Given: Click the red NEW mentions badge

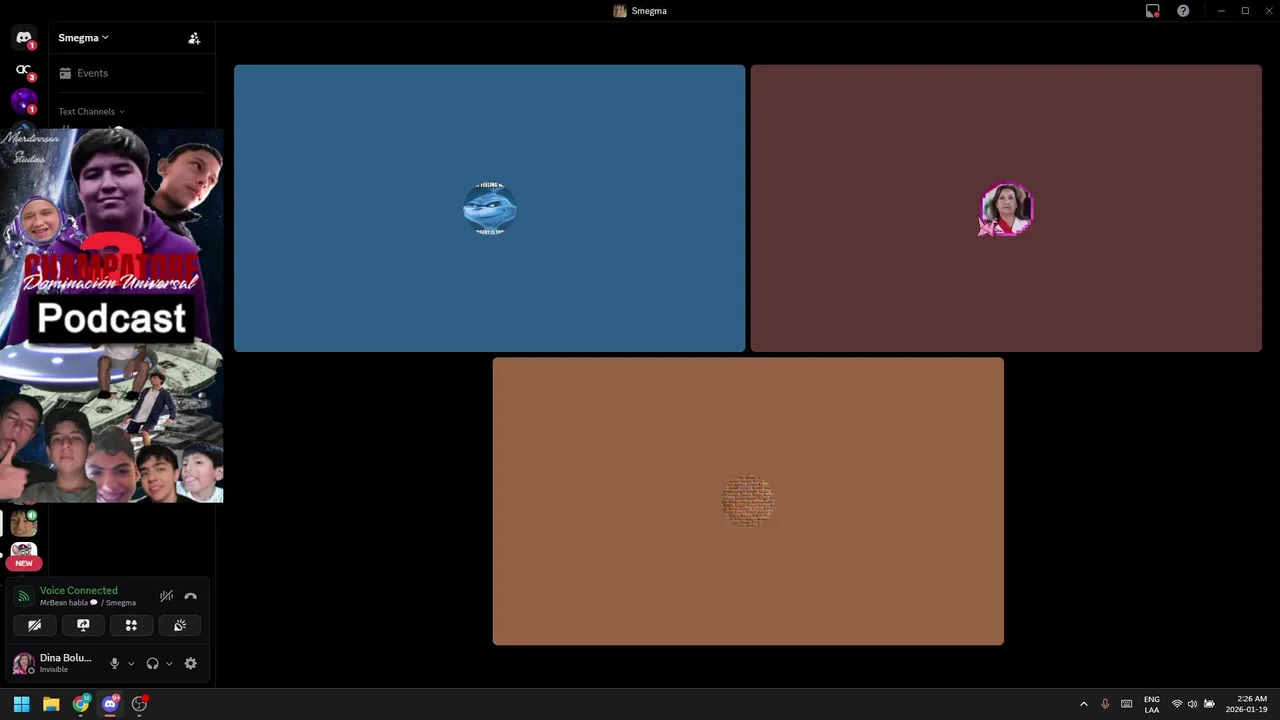Looking at the screenshot, I should (24, 563).
